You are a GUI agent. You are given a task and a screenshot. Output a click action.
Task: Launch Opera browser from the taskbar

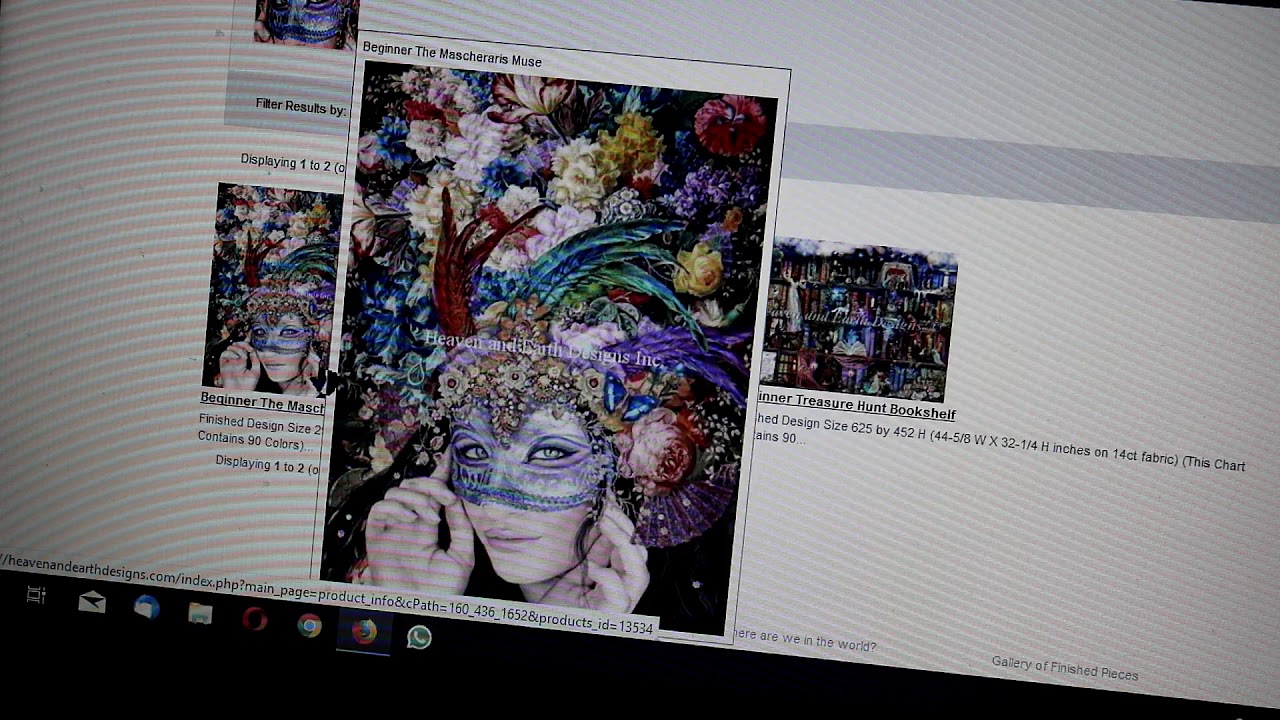(x=255, y=620)
